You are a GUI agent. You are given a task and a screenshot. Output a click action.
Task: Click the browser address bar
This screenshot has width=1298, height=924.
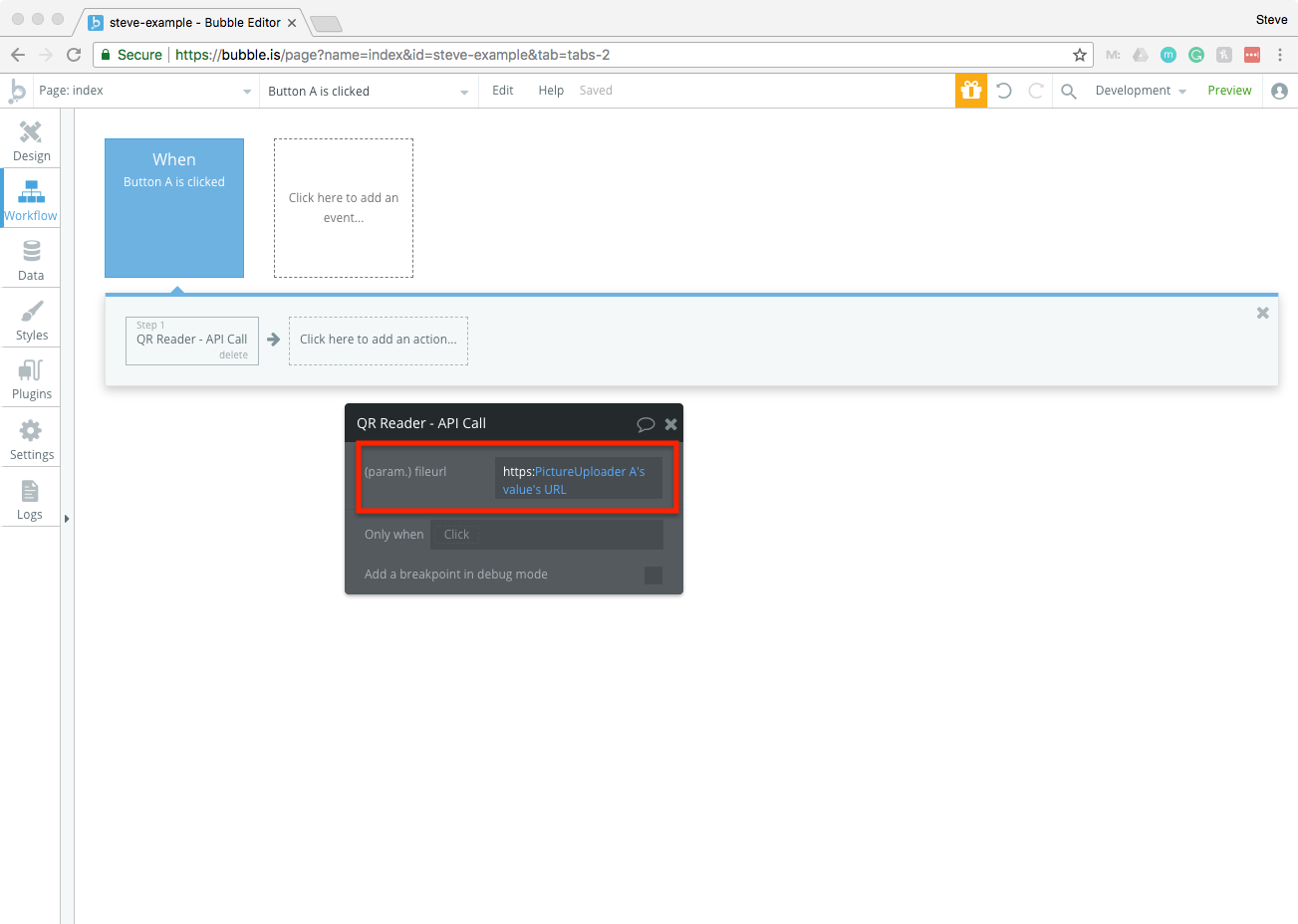point(593,55)
